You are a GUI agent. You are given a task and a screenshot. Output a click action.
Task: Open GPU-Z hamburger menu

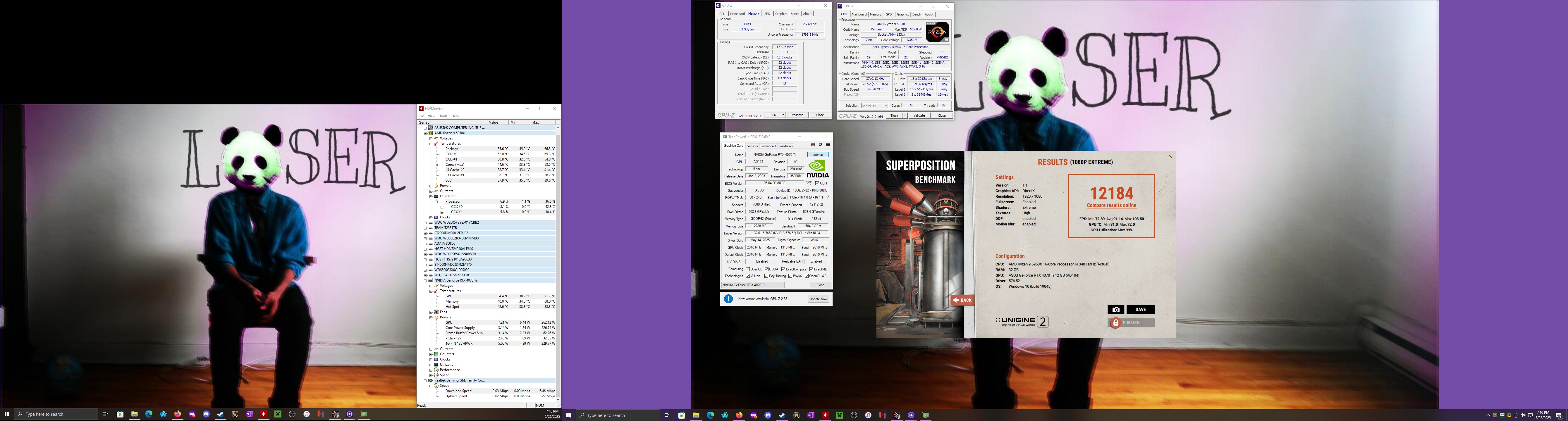828,145
